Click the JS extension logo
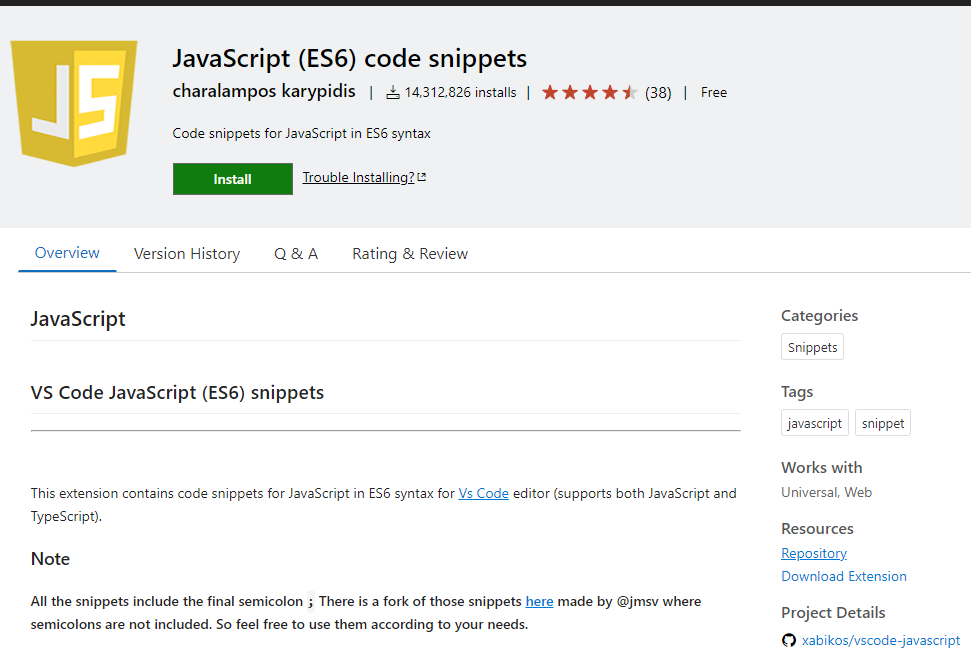Image resolution: width=971 pixels, height=648 pixels. [x=74, y=103]
